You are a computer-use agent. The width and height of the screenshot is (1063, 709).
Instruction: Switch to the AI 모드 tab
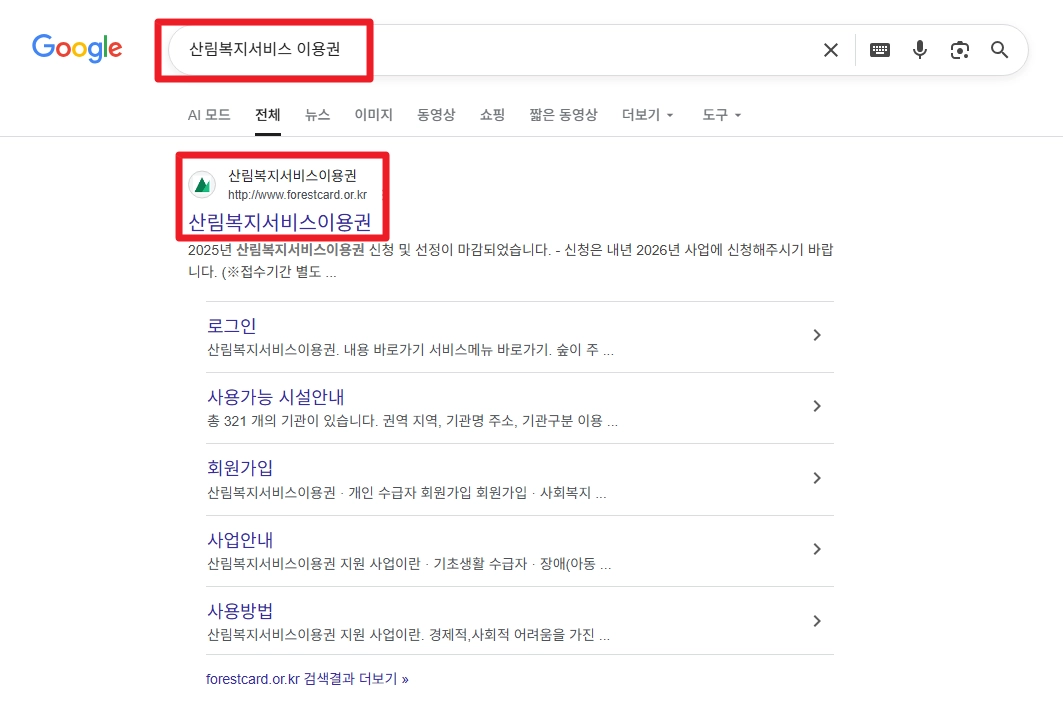208,114
